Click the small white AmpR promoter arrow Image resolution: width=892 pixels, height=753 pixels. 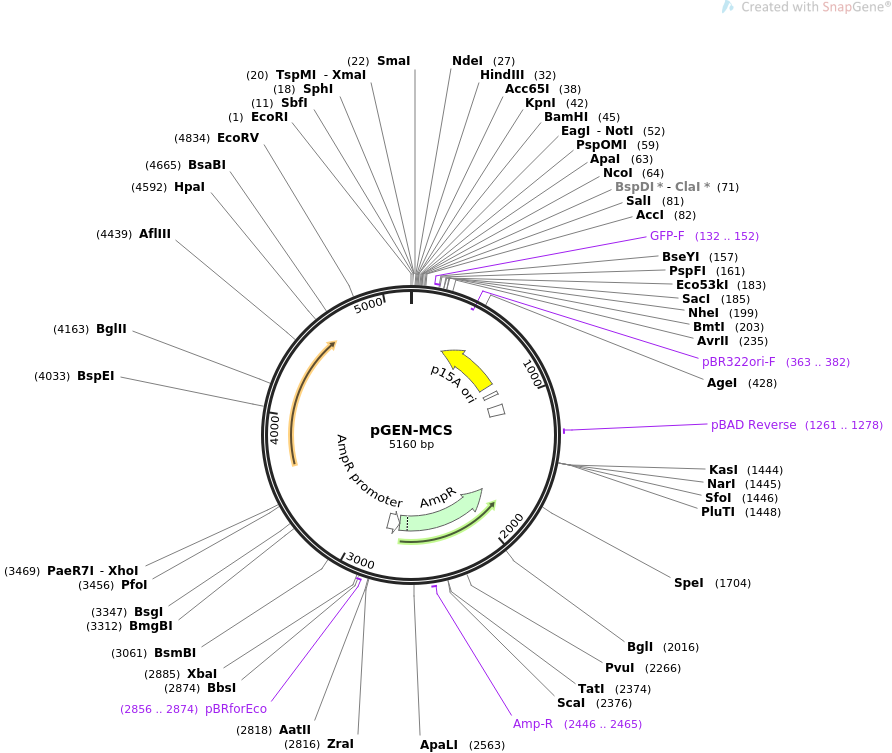pos(392,522)
